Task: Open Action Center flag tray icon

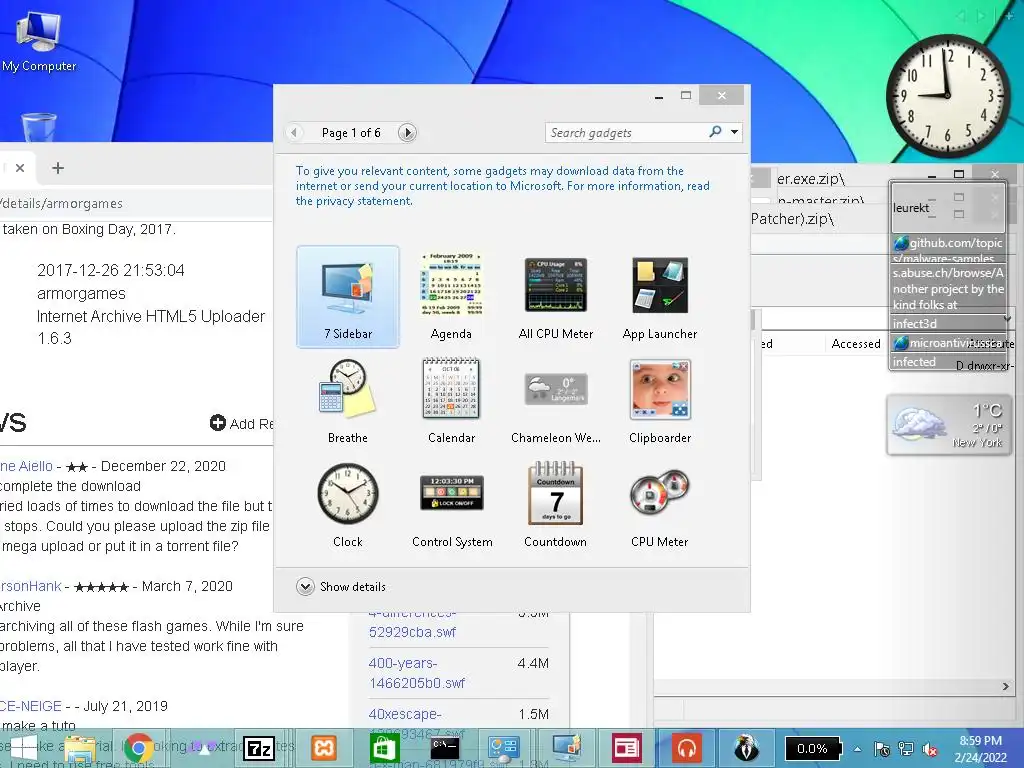Action: [x=881, y=749]
